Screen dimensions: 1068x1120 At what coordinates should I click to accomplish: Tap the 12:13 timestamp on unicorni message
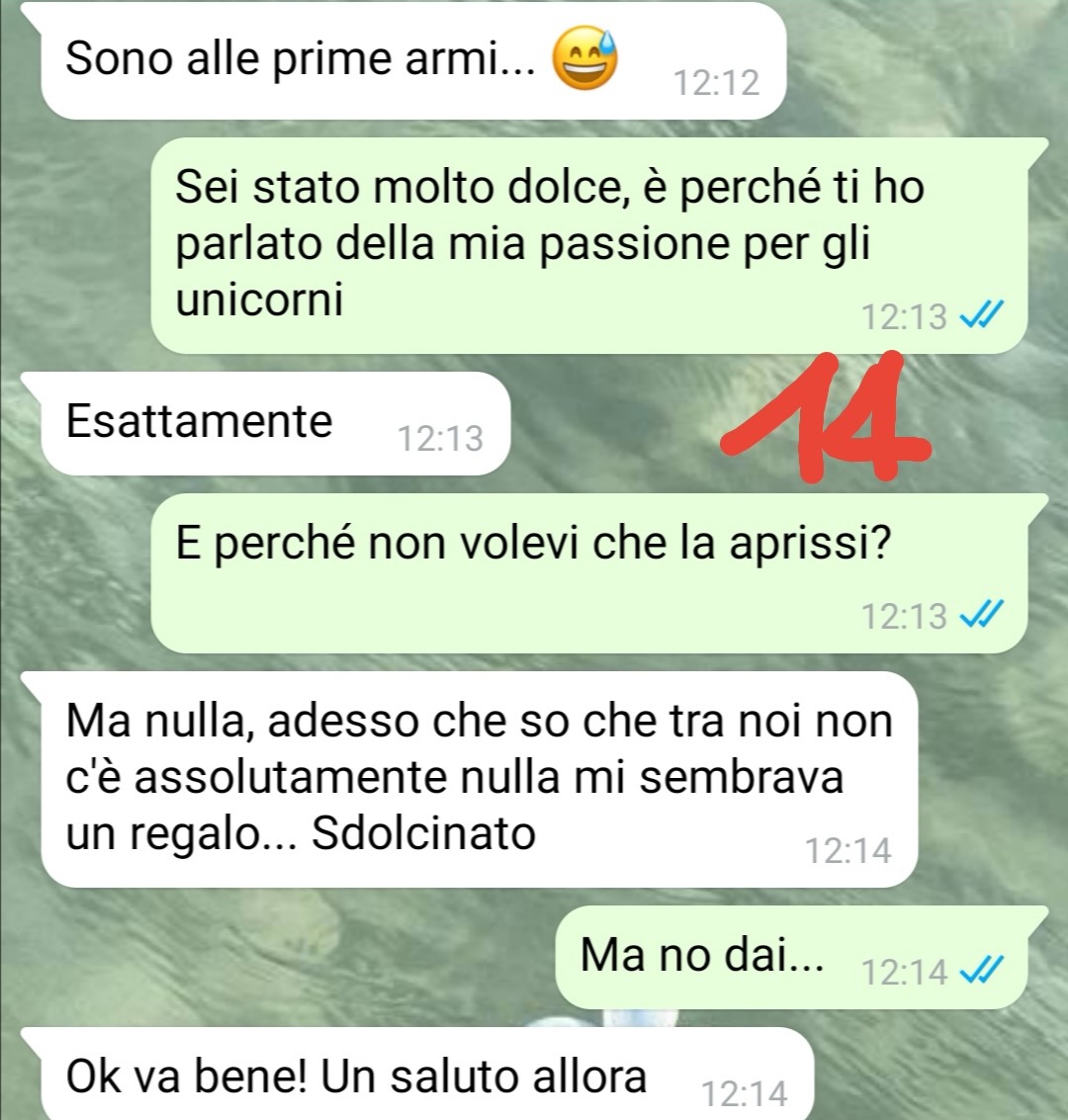tap(904, 316)
